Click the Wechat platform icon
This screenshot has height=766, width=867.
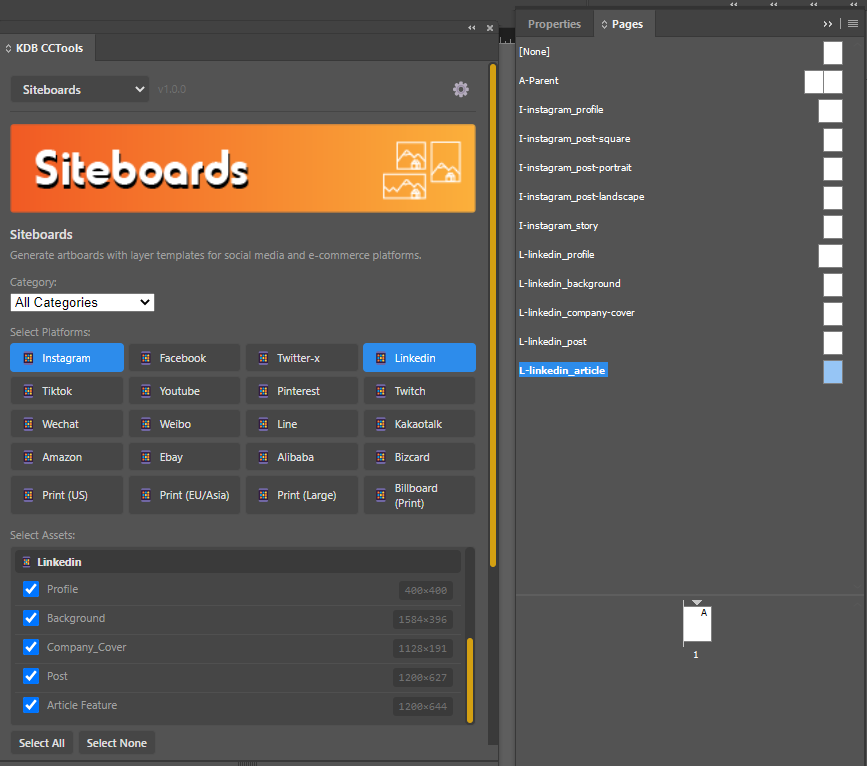[28, 424]
